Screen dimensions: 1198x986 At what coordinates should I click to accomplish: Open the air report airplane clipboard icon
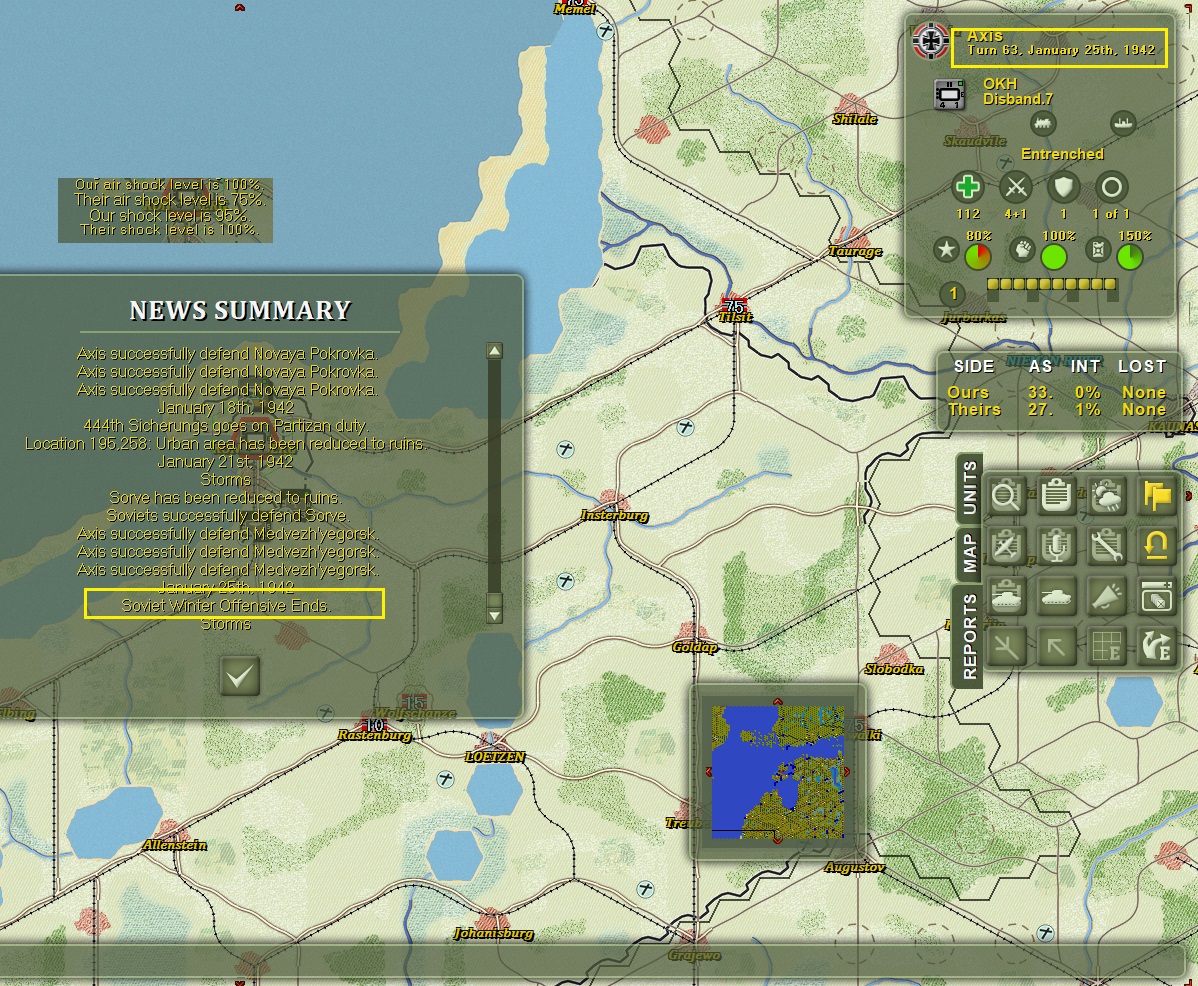point(1006,546)
